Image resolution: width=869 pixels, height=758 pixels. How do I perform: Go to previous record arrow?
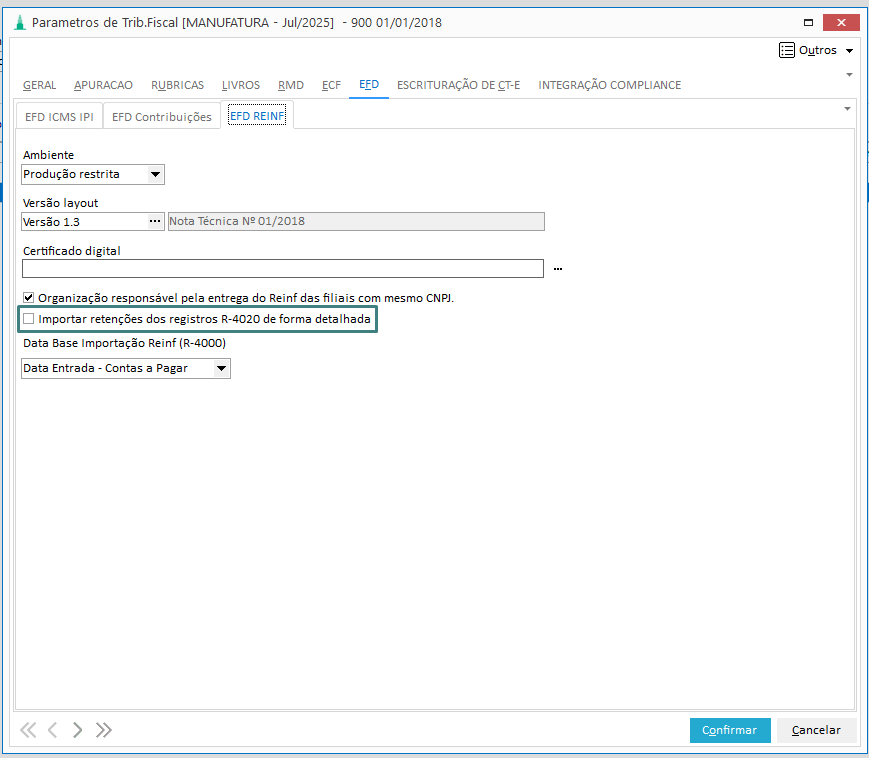(53, 730)
